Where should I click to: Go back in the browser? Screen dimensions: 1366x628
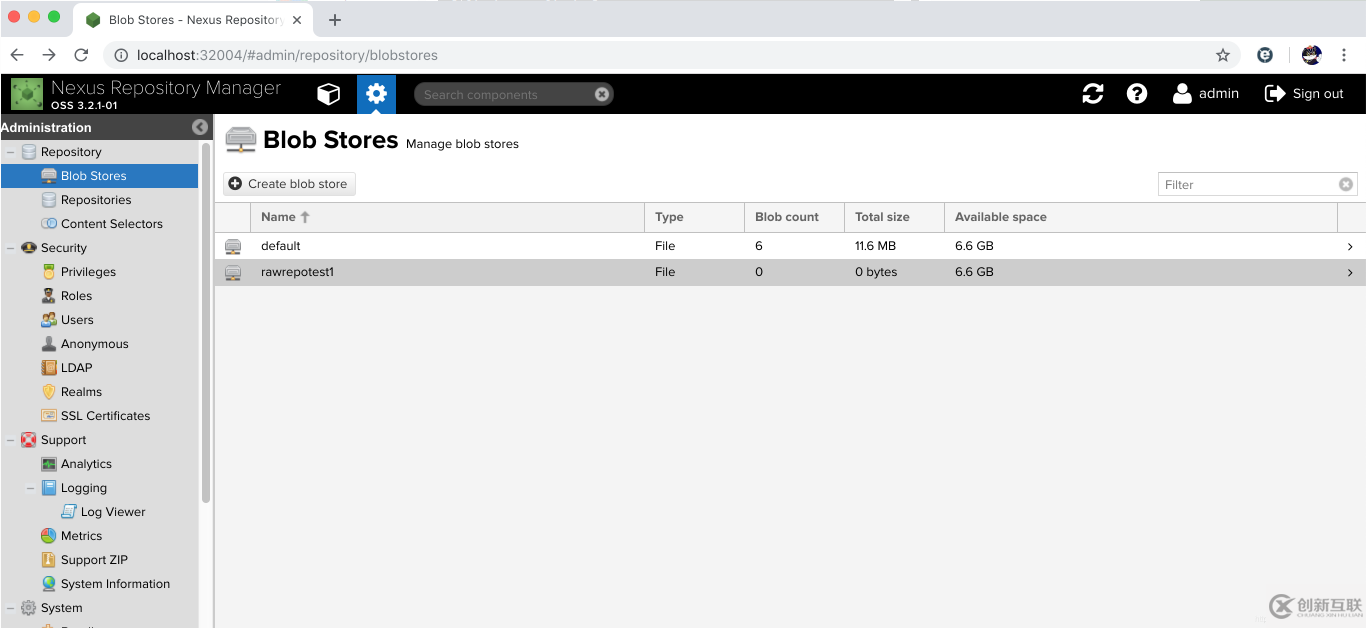coord(17,55)
